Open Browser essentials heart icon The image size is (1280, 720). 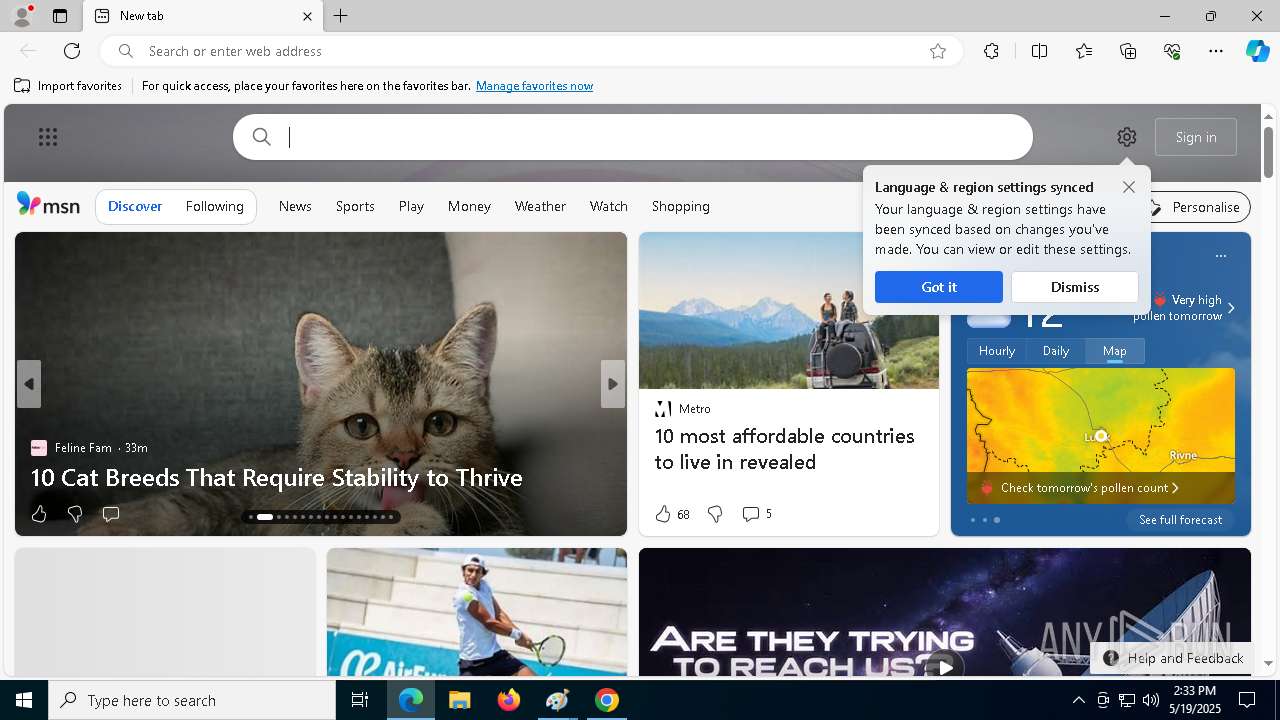(x=1172, y=51)
